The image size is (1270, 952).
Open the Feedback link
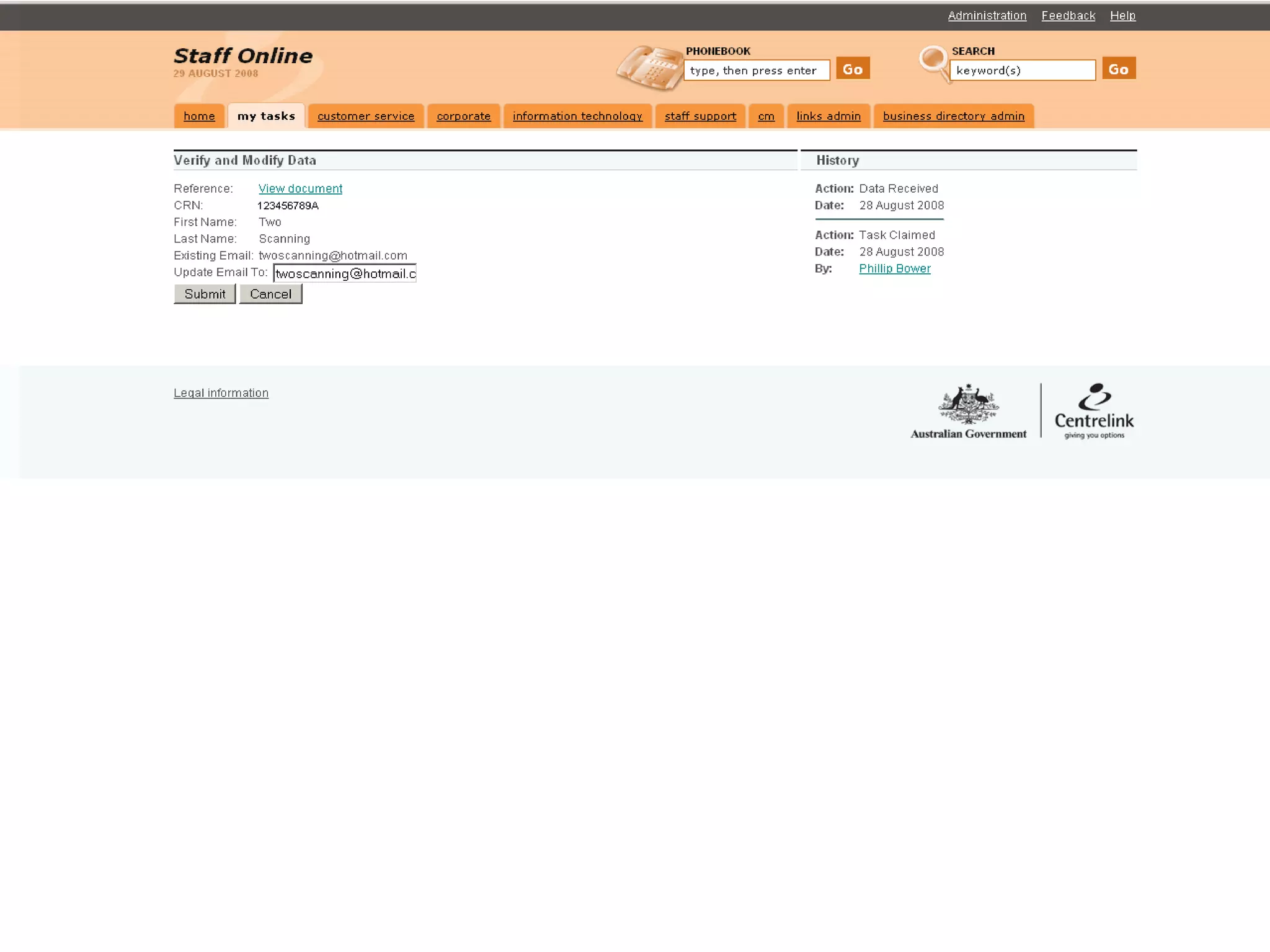click(x=1068, y=15)
